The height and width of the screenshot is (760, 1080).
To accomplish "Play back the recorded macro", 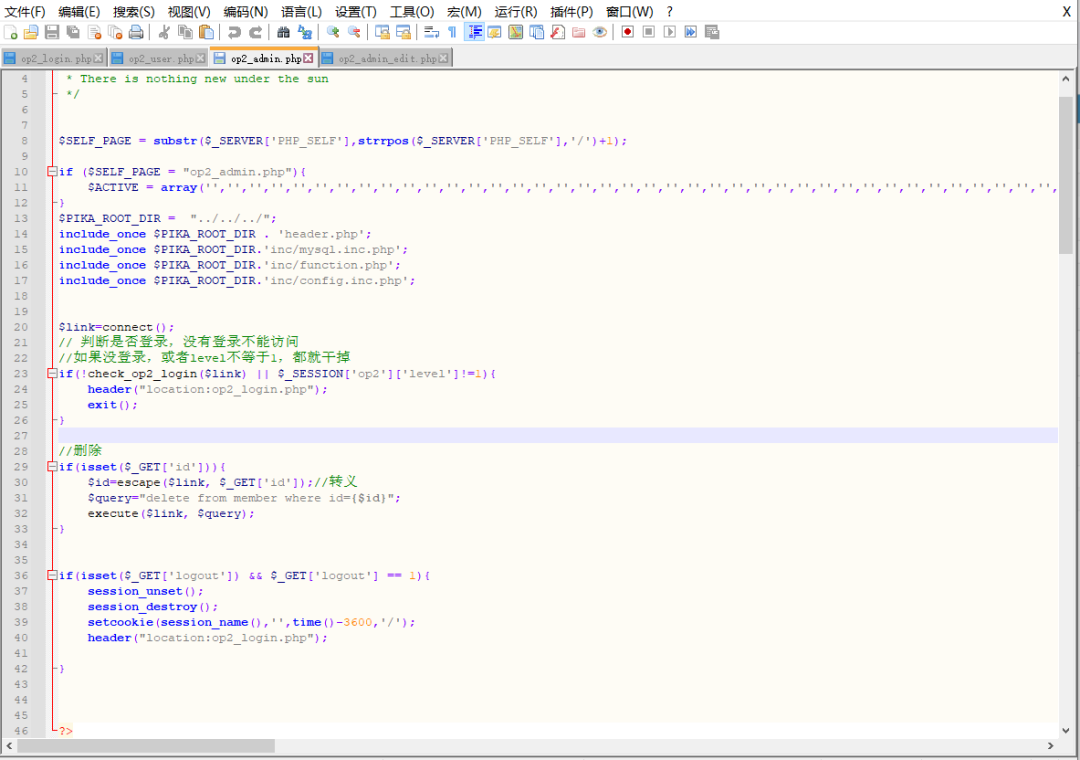I will coord(669,32).
